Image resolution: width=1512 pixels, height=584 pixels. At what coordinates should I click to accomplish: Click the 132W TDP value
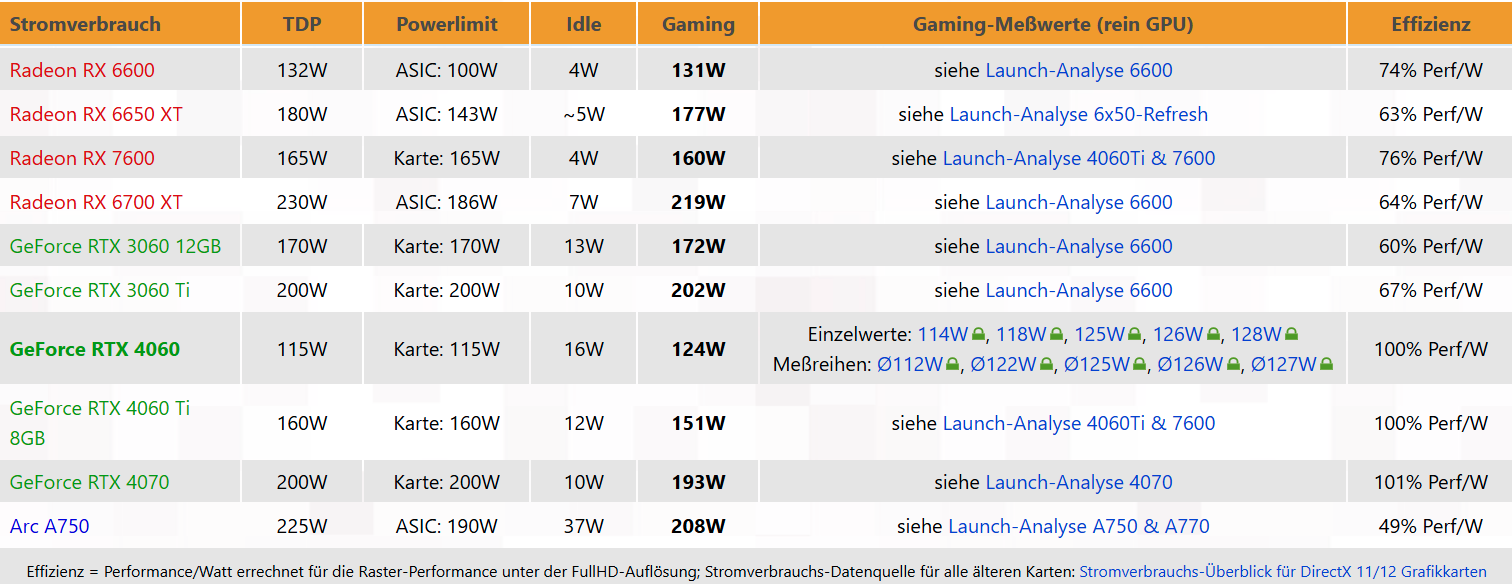pos(302,70)
